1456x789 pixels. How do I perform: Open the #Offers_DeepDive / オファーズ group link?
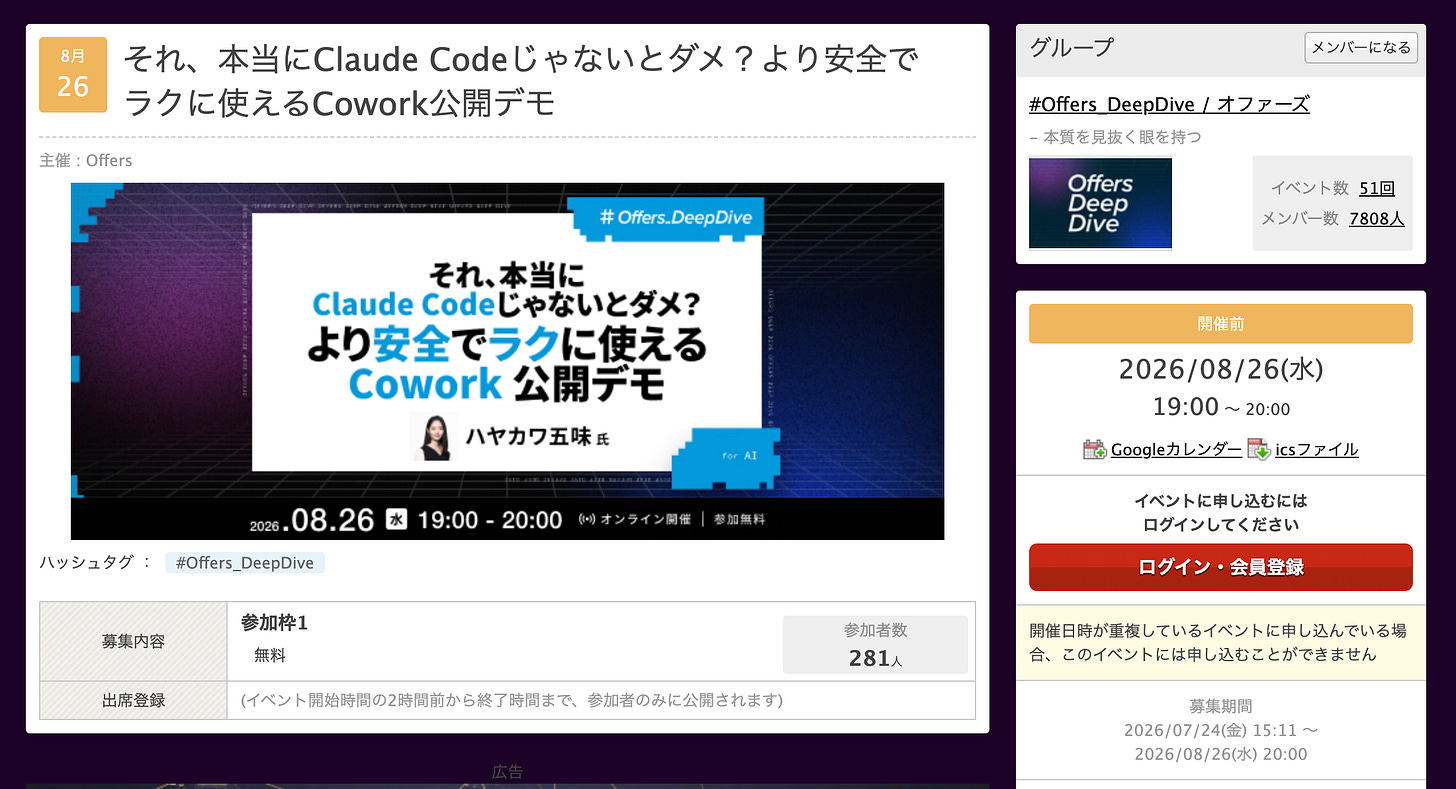(1169, 104)
